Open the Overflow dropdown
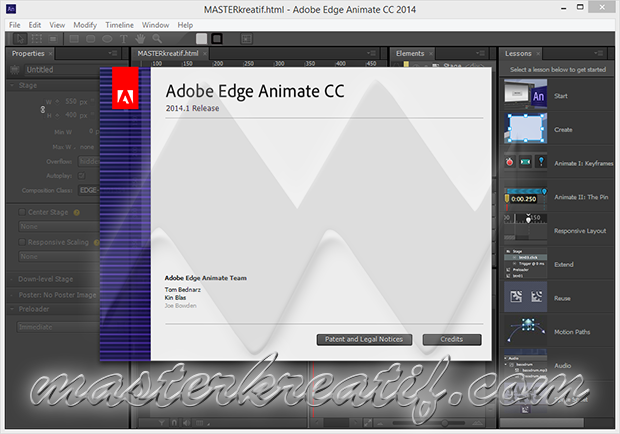Viewport: 620px width, 434px height. coord(89,161)
